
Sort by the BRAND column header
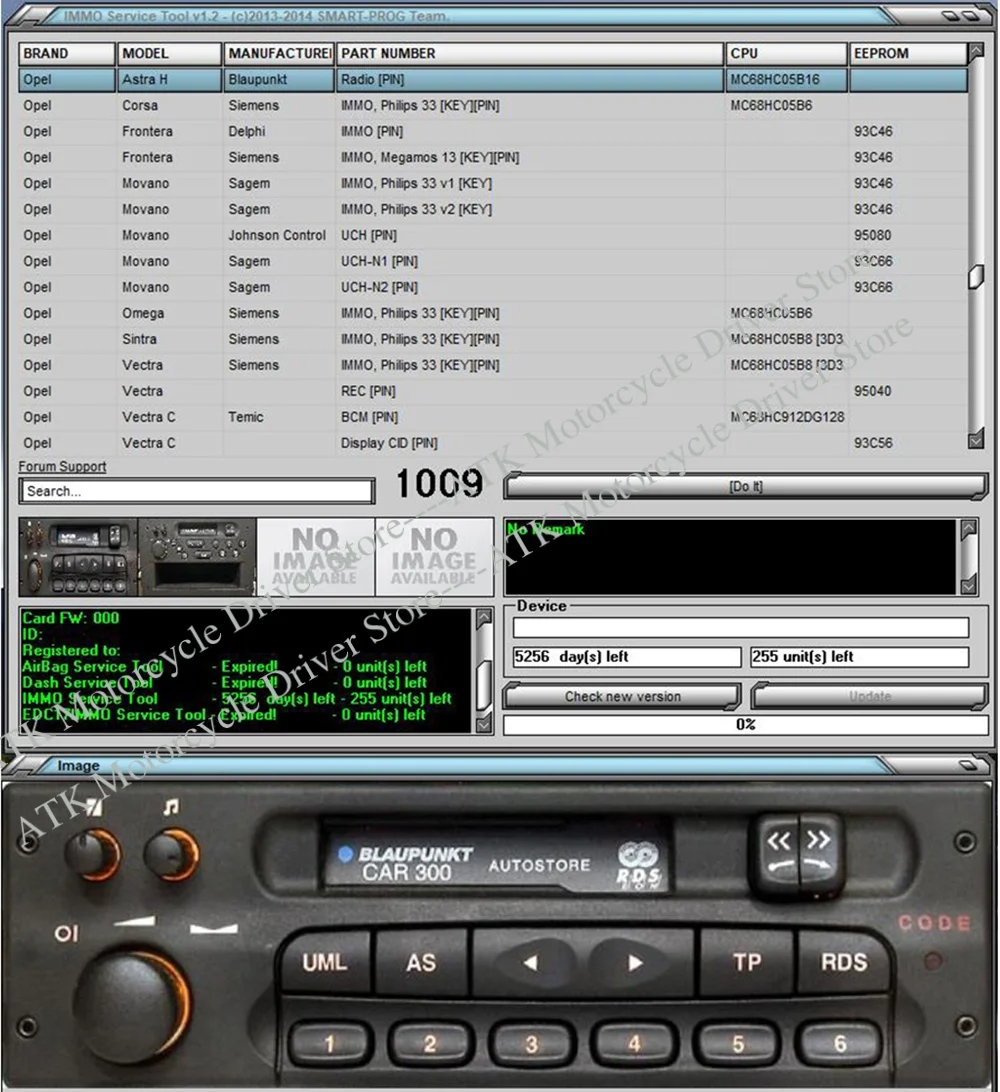click(x=67, y=54)
